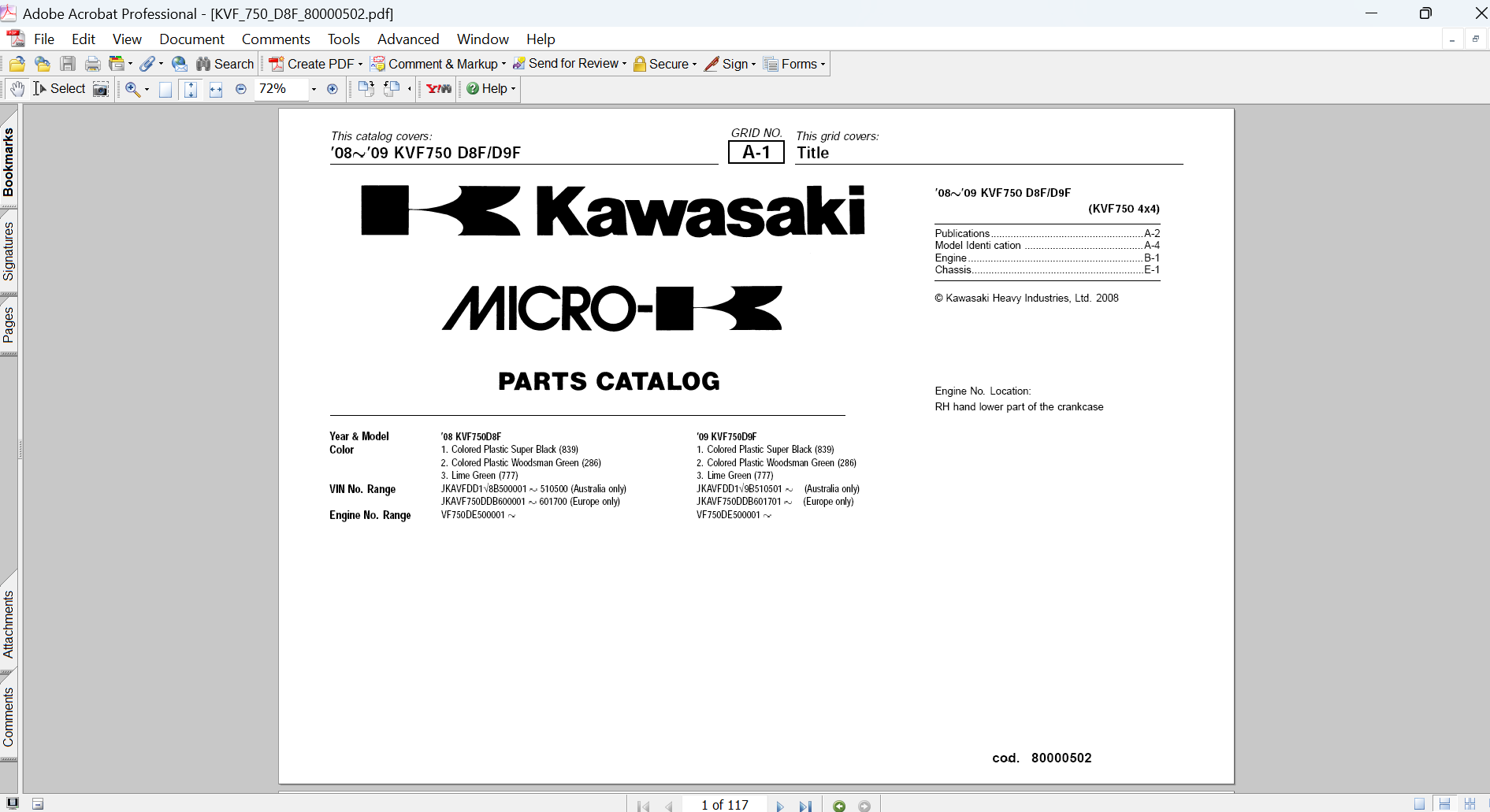Screen dimensions: 1490x812
Task: Open the Document menu
Action: (191, 39)
